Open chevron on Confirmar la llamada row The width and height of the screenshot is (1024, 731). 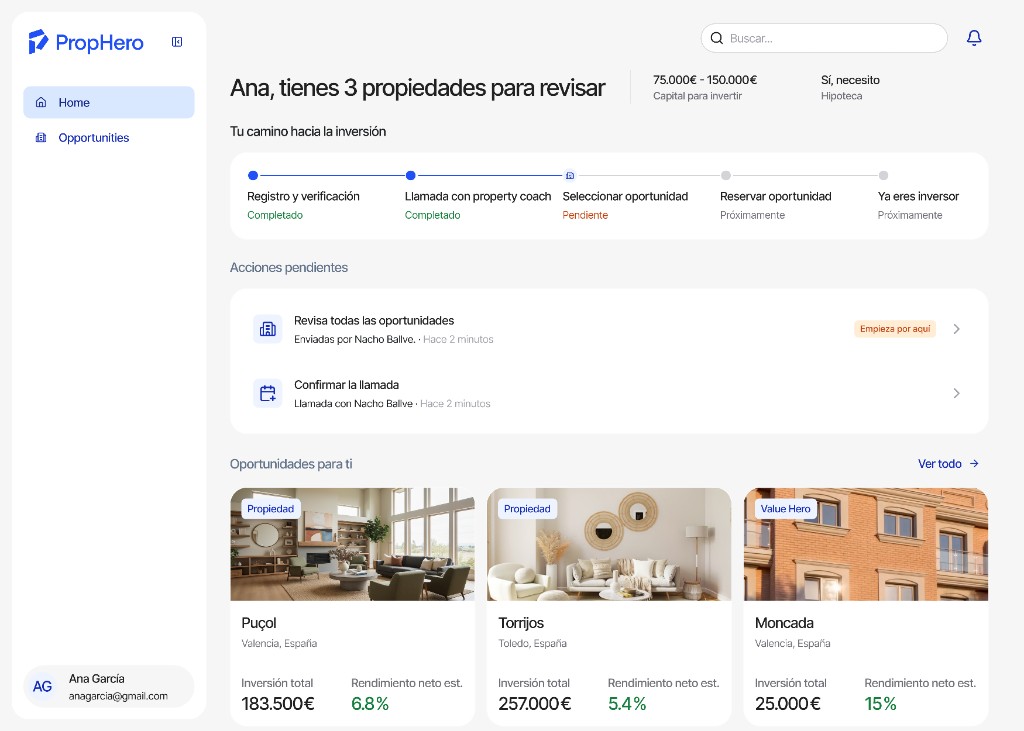click(956, 393)
